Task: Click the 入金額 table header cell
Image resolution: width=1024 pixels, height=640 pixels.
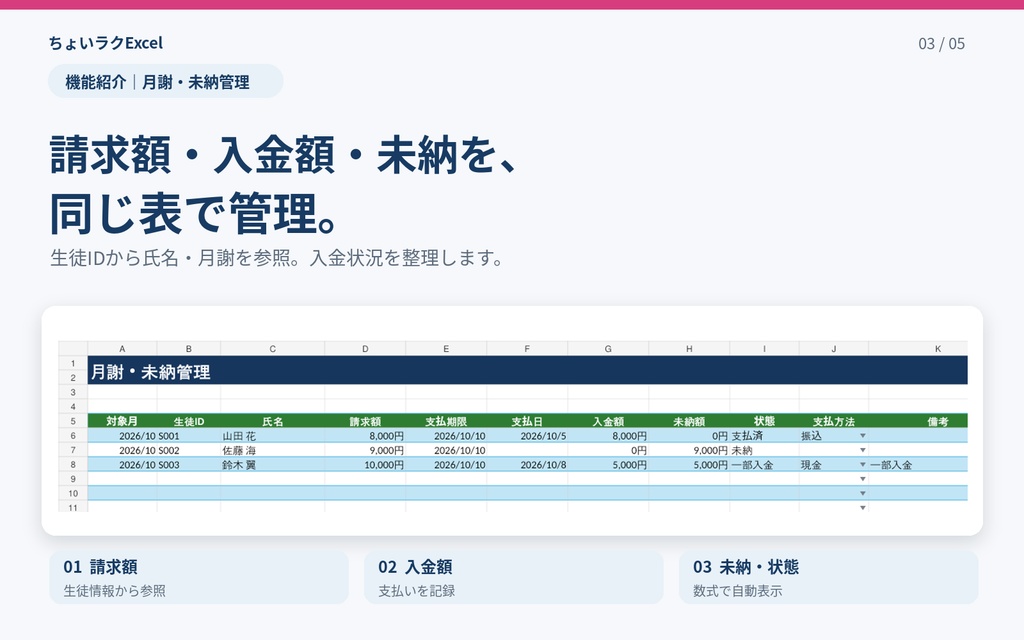Action: coord(608,421)
